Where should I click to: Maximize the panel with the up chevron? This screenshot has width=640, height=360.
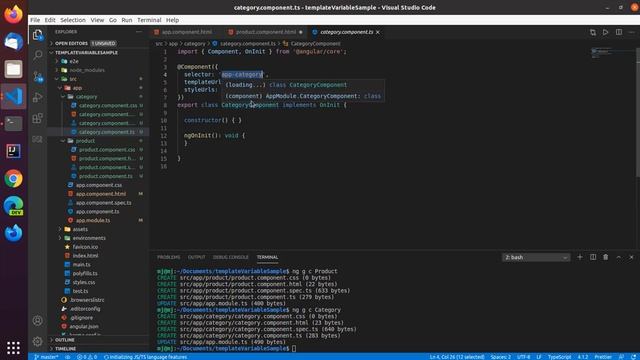coord(618,257)
